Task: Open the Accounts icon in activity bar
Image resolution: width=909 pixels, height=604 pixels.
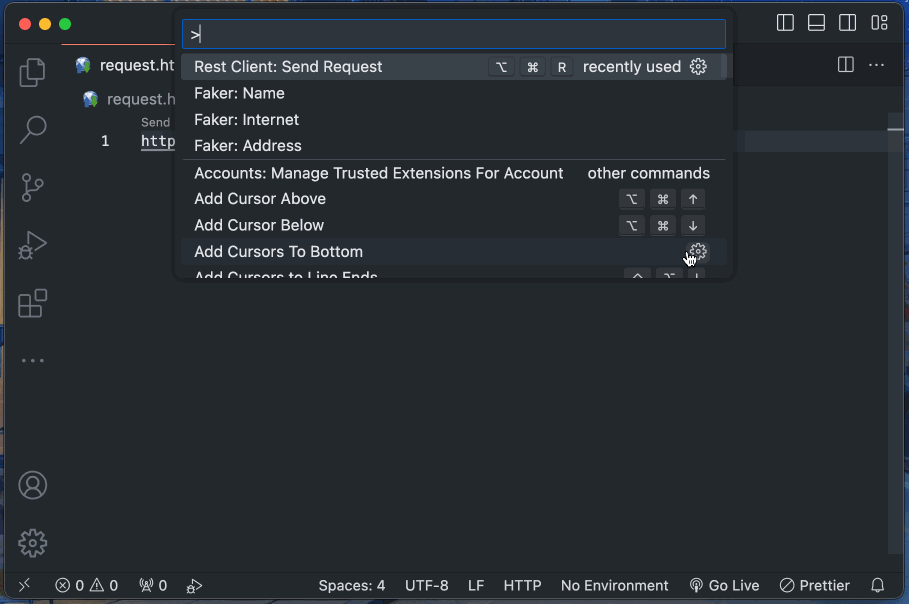Action: point(32,485)
